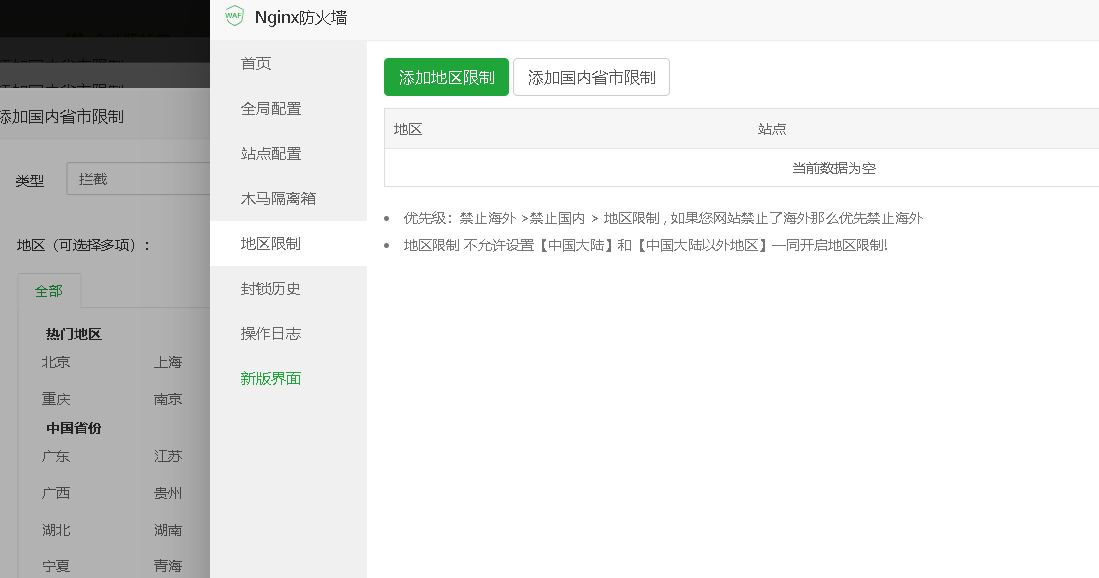Open the 类型 拦截 dropdown in dialog
This screenshot has width=1099, height=578.
click(x=138, y=179)
